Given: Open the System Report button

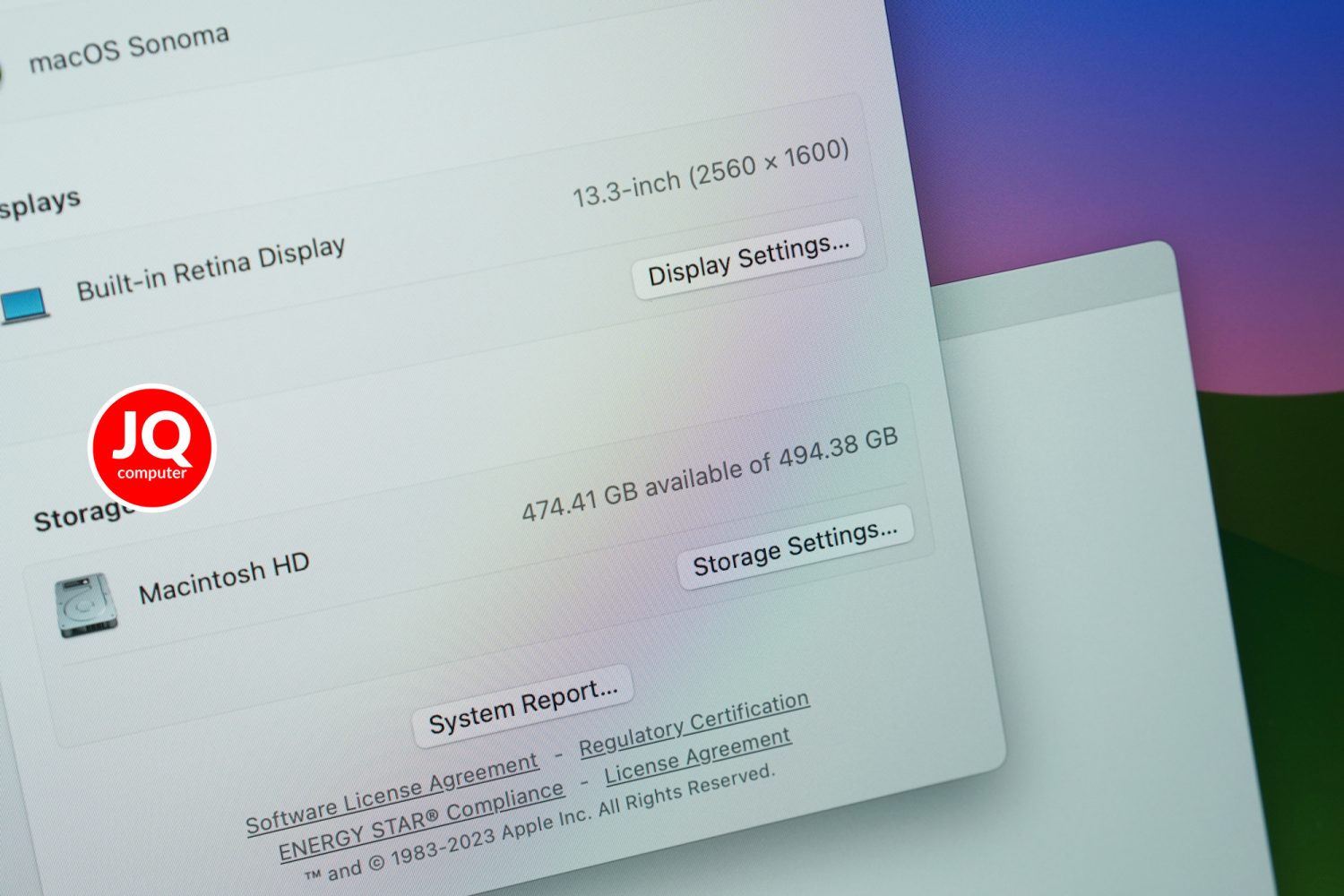Looking at the screenshot, I should point(523,706).
